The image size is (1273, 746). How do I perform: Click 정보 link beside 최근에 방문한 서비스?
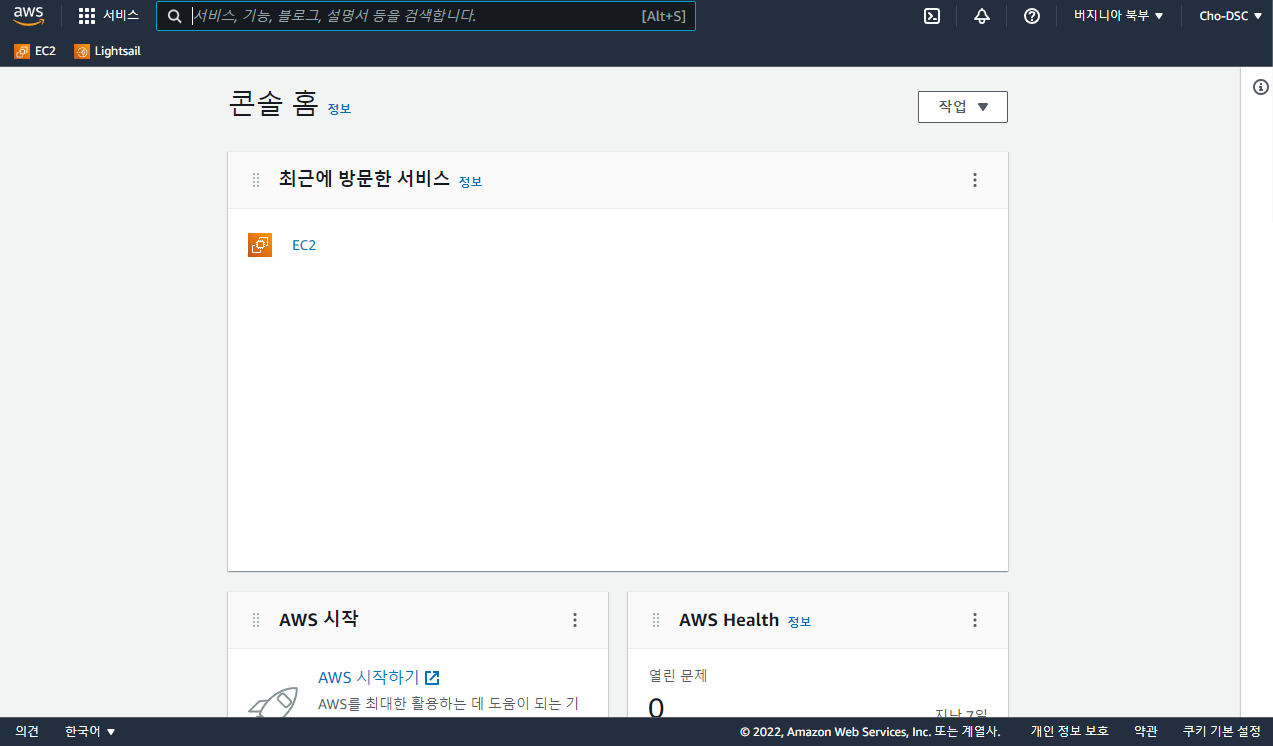(470, 181)
